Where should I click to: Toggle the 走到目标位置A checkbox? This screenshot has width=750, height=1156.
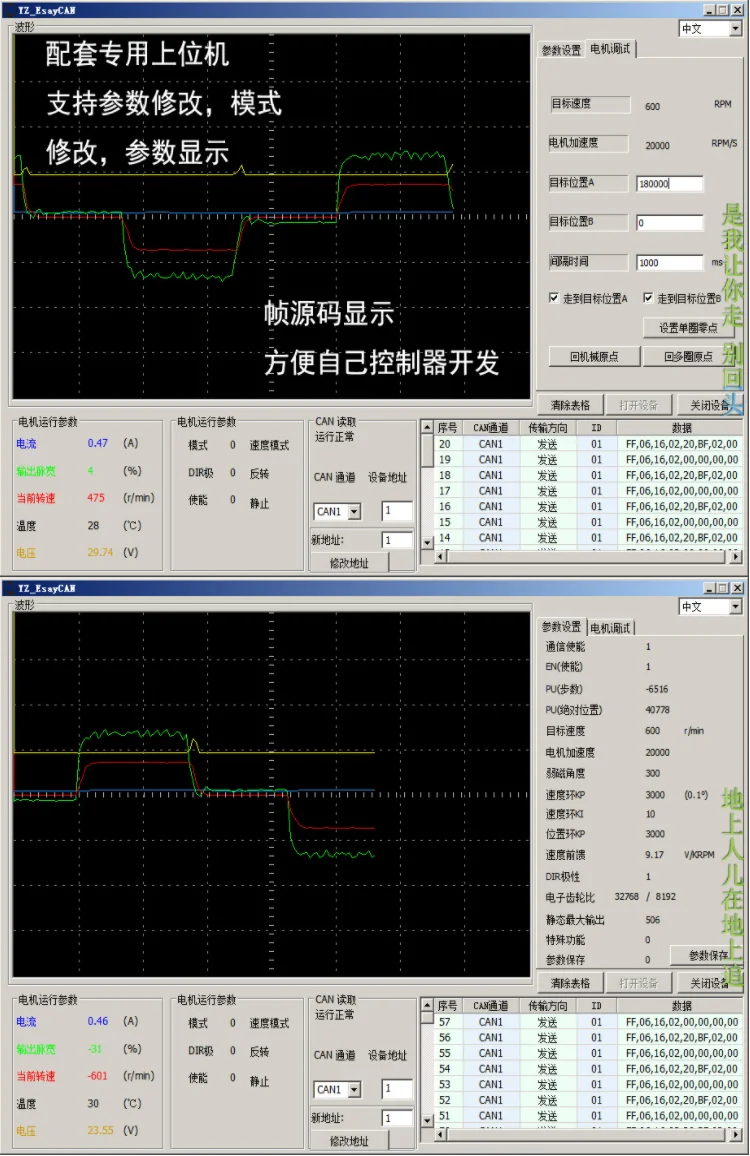pyautogui.click(x=554, y=298)
